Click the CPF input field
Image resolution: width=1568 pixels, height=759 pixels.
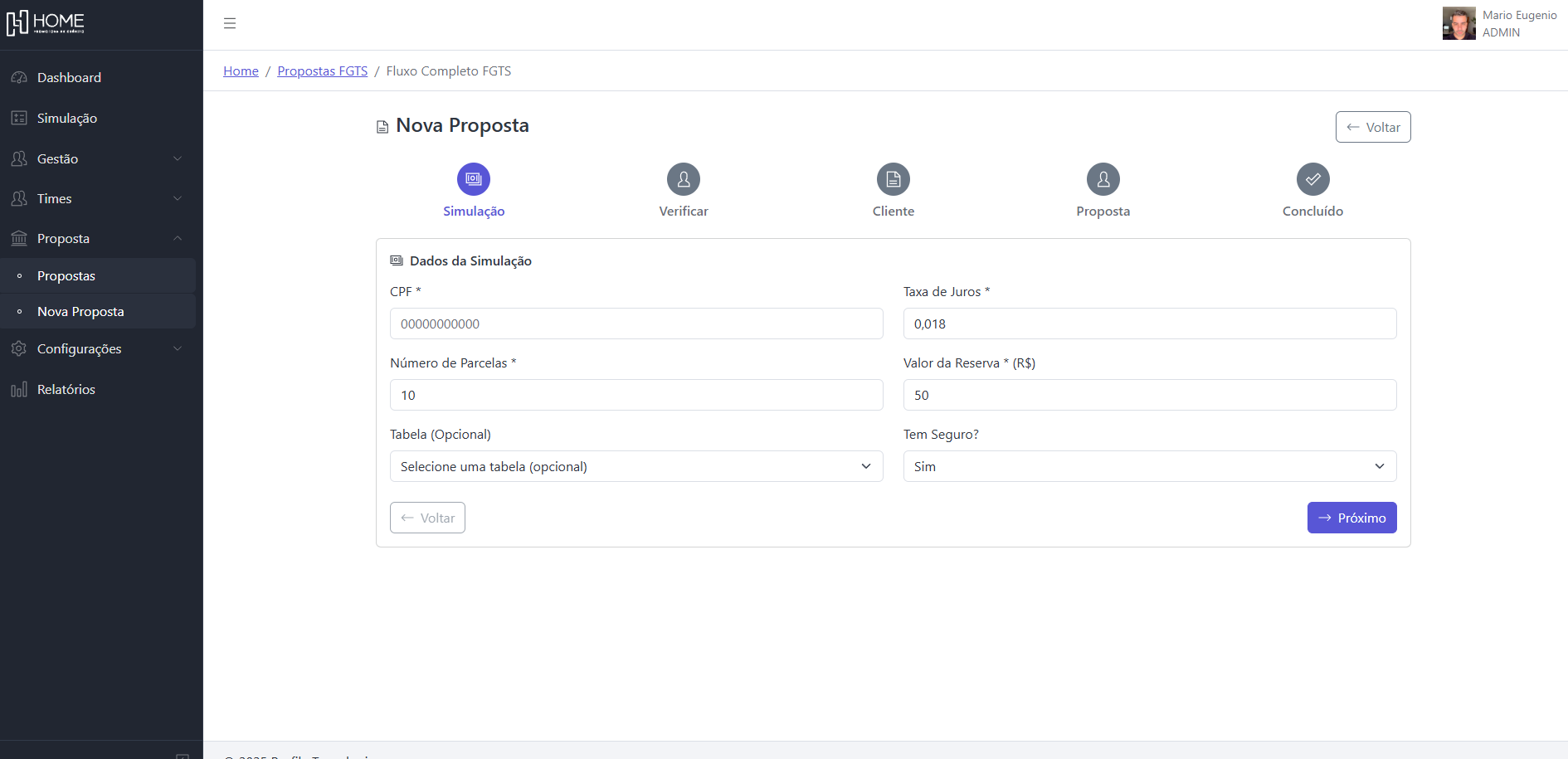coord(636,324)
